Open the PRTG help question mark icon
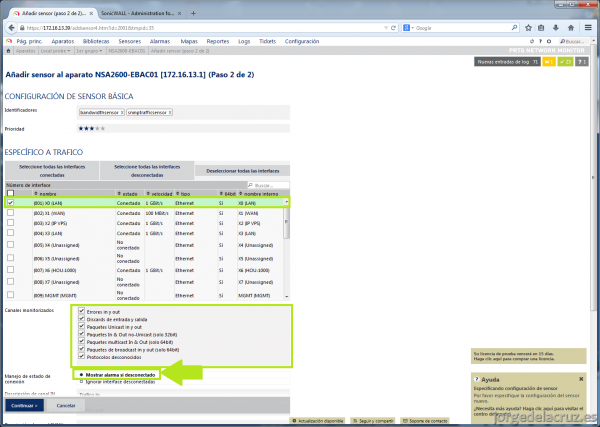This screenshot has width=600, height=427. point(540,41)
